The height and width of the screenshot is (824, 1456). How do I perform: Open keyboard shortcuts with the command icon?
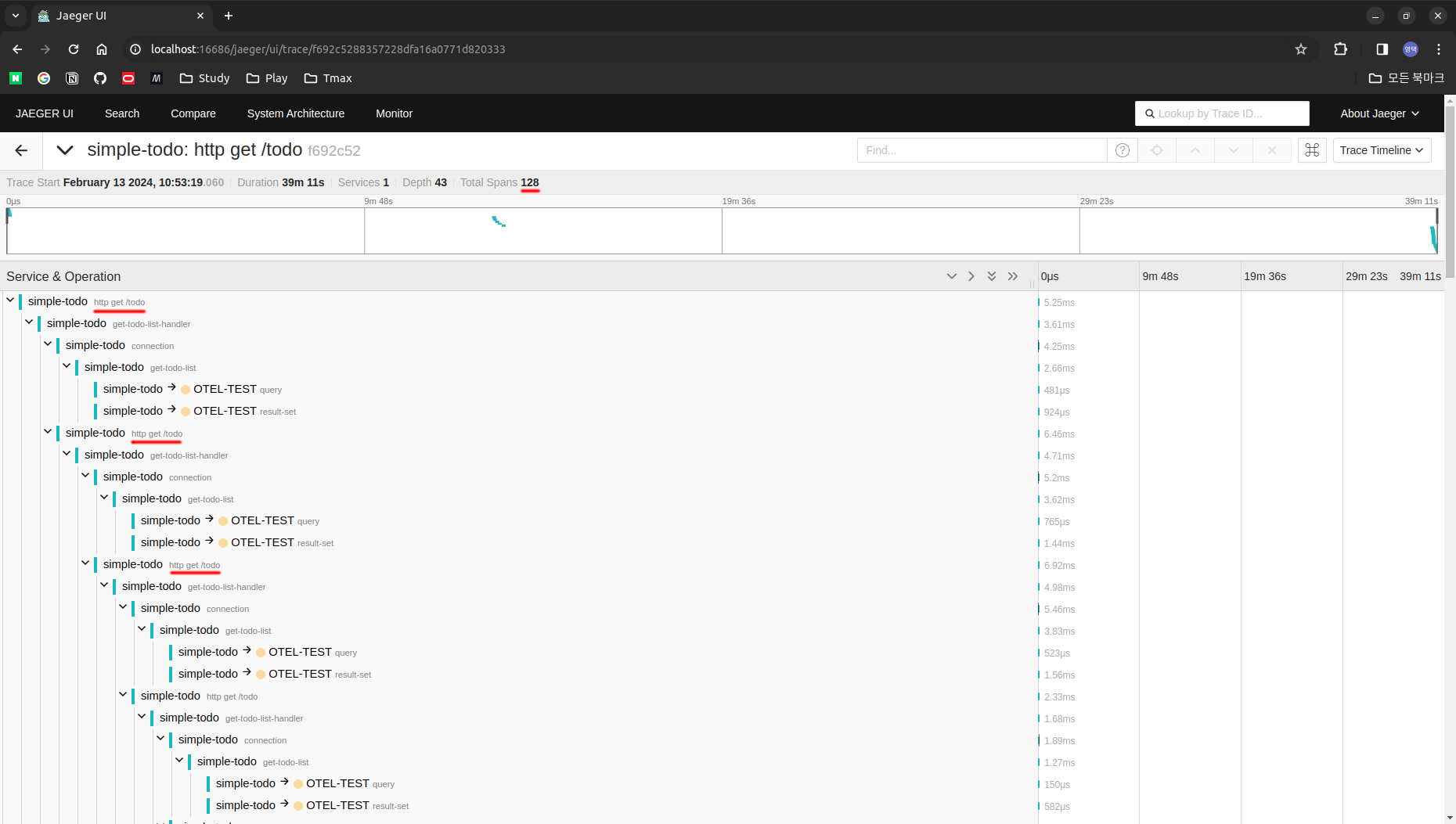click(x=1312, y=150)
